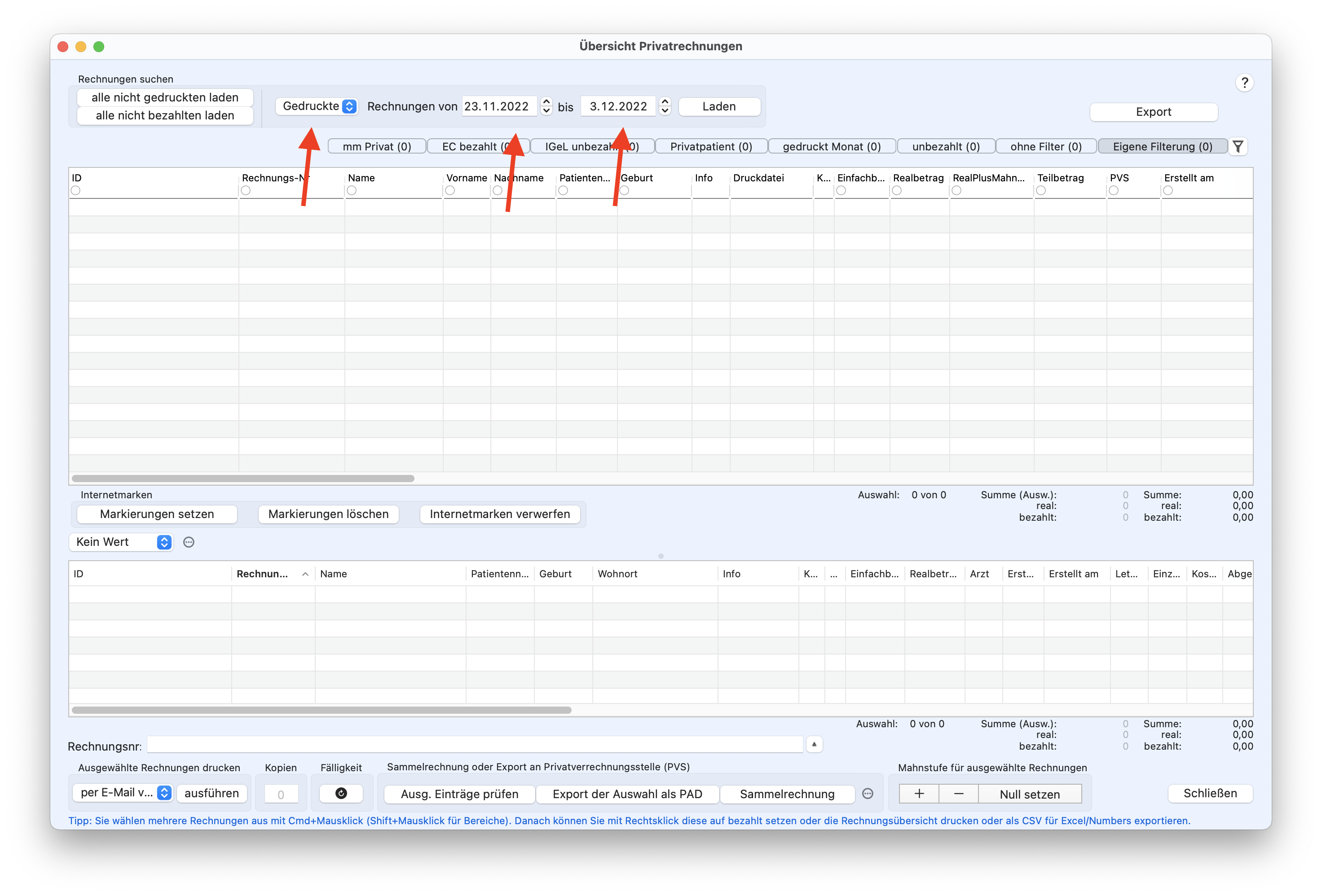Select the Privatpatient (0) filter tab
The width and height of the screenshot is (1322, 896).
pos(711,147)
